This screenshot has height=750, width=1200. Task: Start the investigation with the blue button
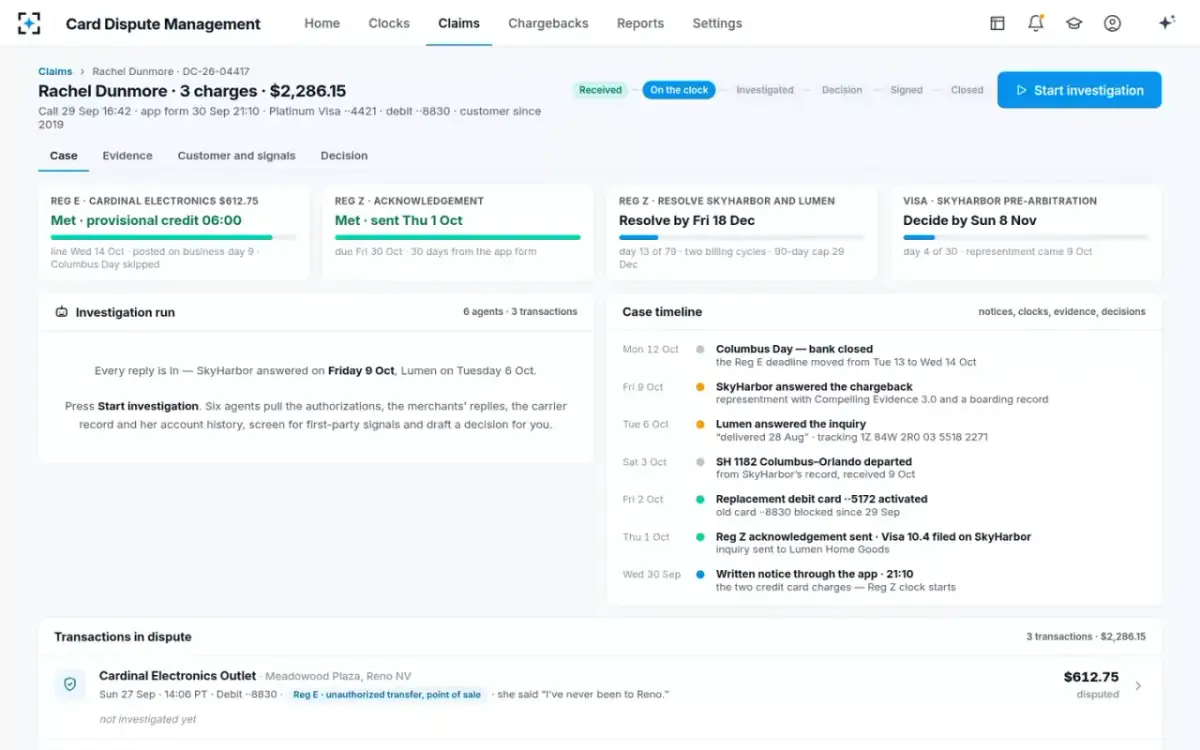[1079, 90]
